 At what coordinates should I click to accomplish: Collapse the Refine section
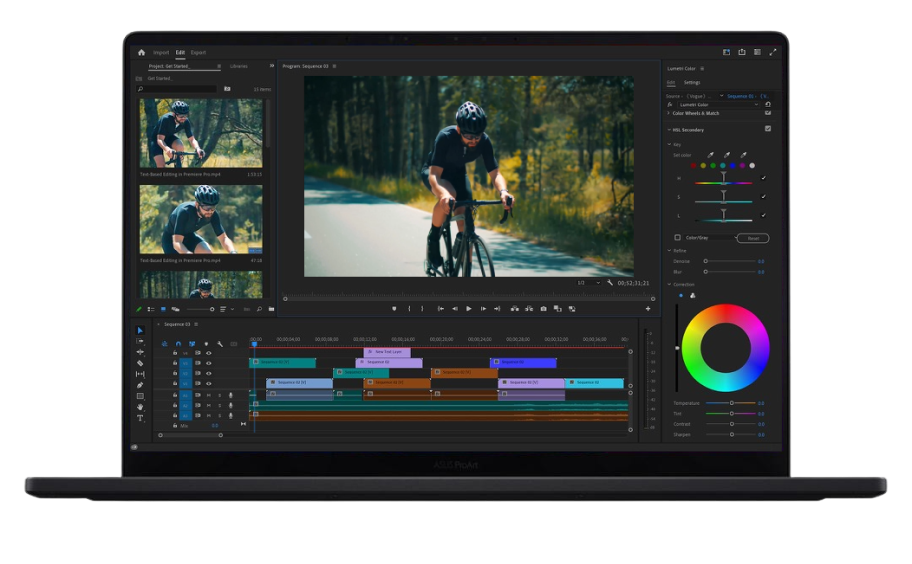coord(669,250)
